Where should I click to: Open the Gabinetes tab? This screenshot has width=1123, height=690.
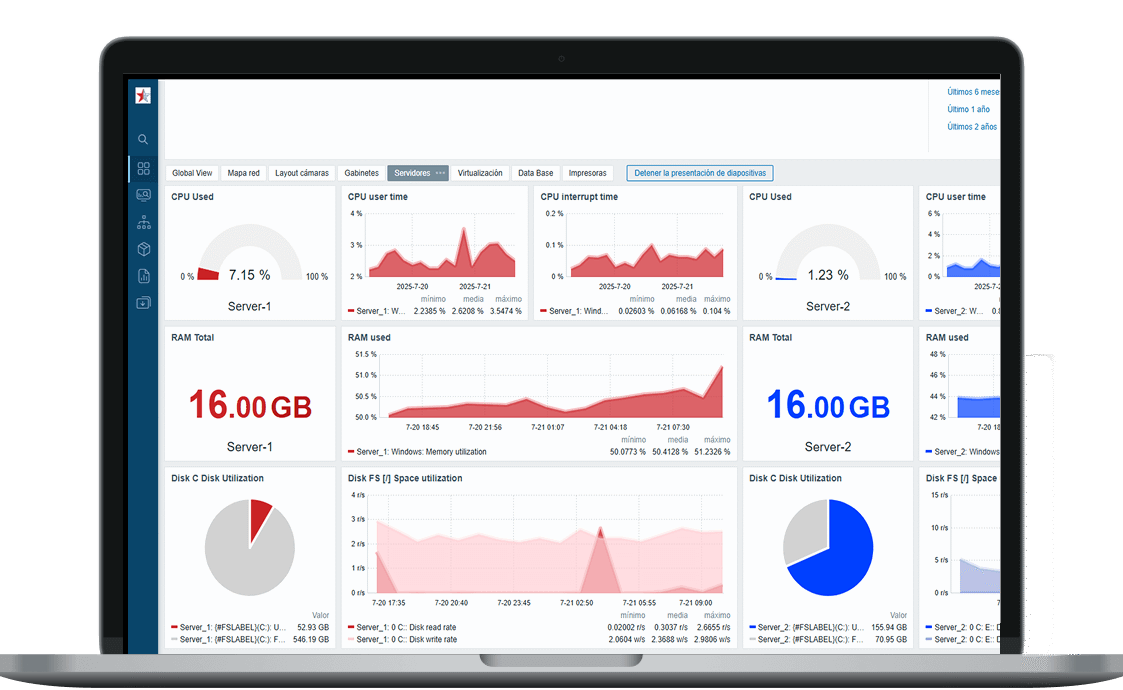(361, 173)
